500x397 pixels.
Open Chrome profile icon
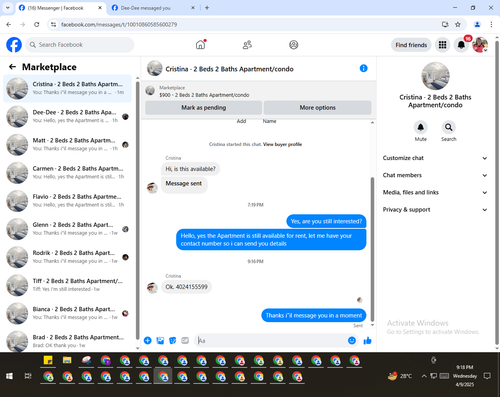click(x=477, y=24)
